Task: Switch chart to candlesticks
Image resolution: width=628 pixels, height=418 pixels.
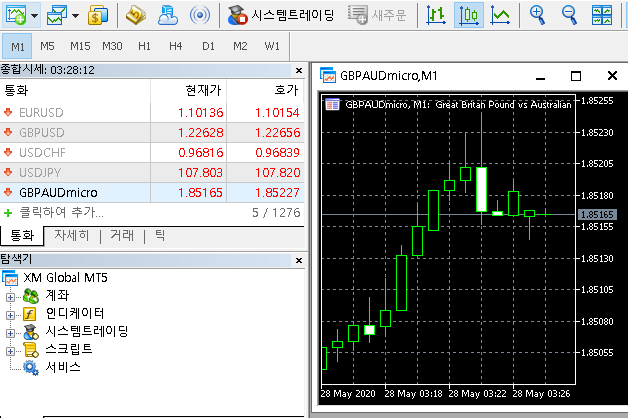Action: click(x=468, y=15)
